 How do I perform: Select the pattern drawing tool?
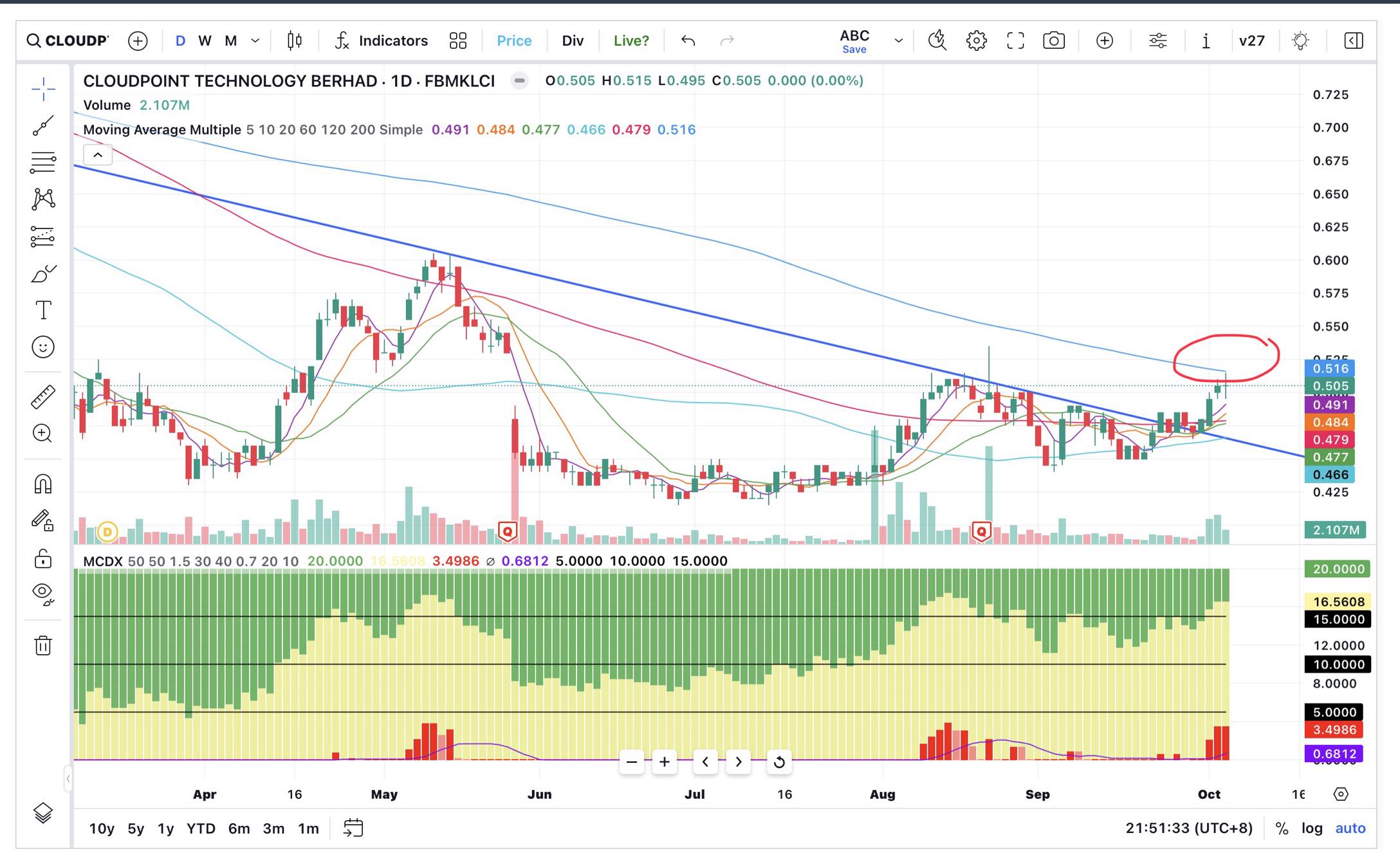pos(43,199)
